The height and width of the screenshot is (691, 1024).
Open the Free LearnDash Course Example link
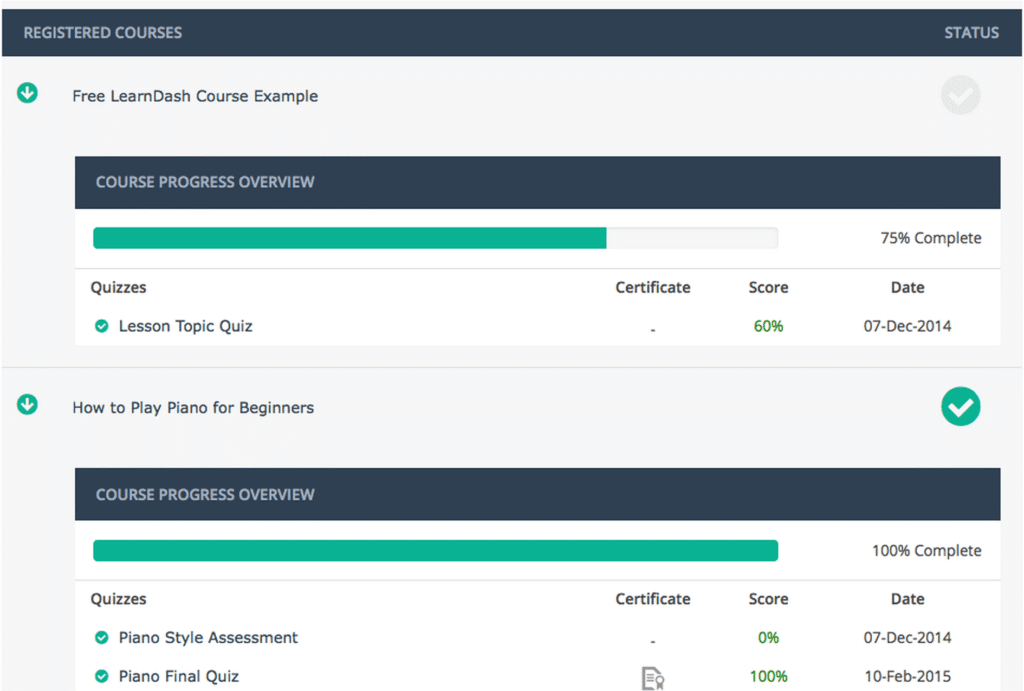coord(195,95)
